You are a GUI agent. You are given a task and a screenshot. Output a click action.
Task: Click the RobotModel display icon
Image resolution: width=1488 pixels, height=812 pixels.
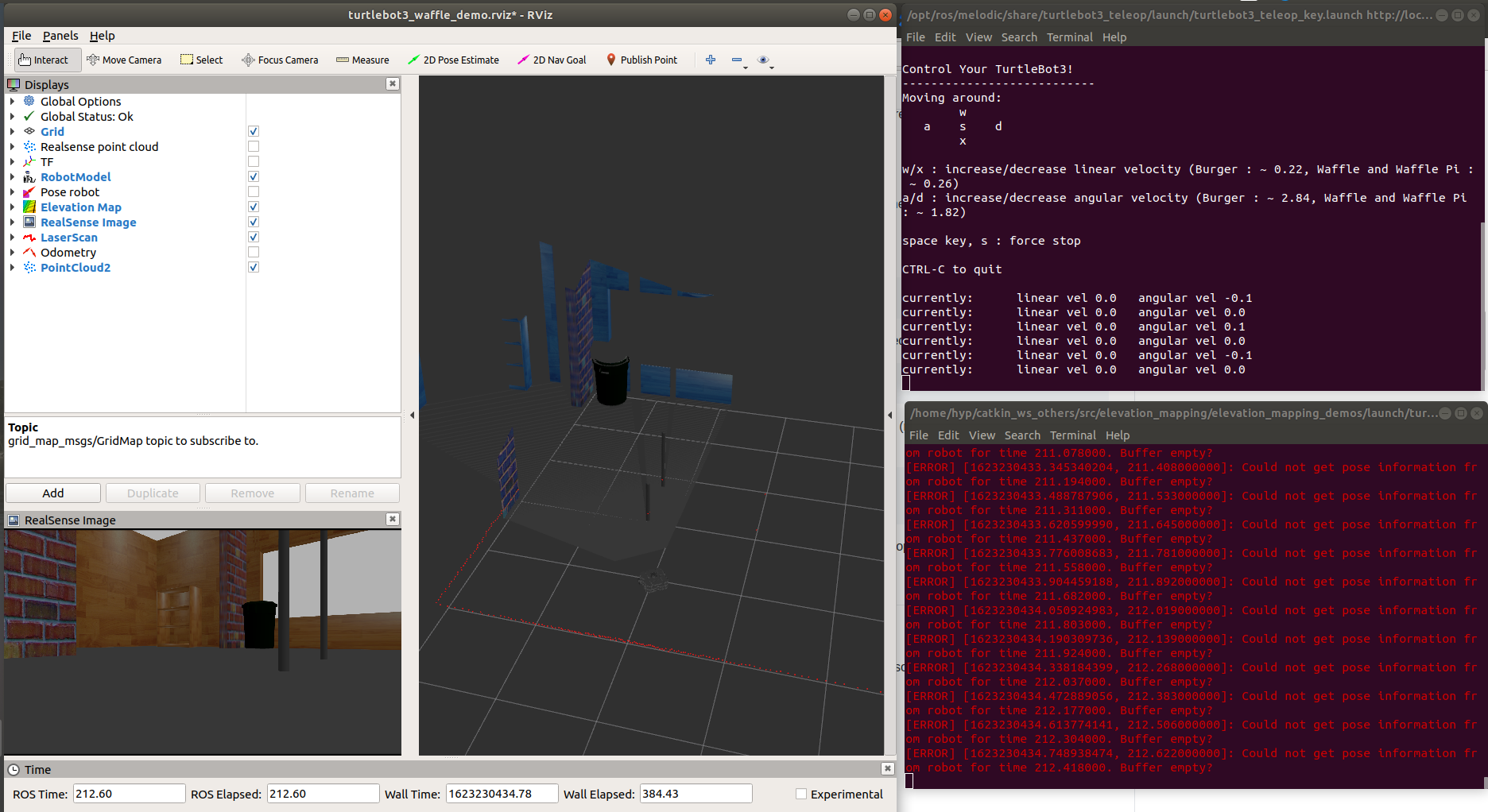[29, 176]
